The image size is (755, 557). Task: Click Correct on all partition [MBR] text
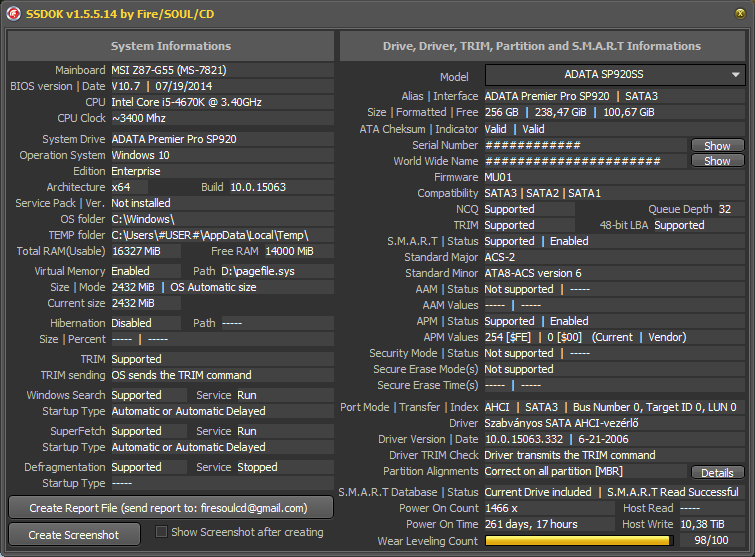554,471
